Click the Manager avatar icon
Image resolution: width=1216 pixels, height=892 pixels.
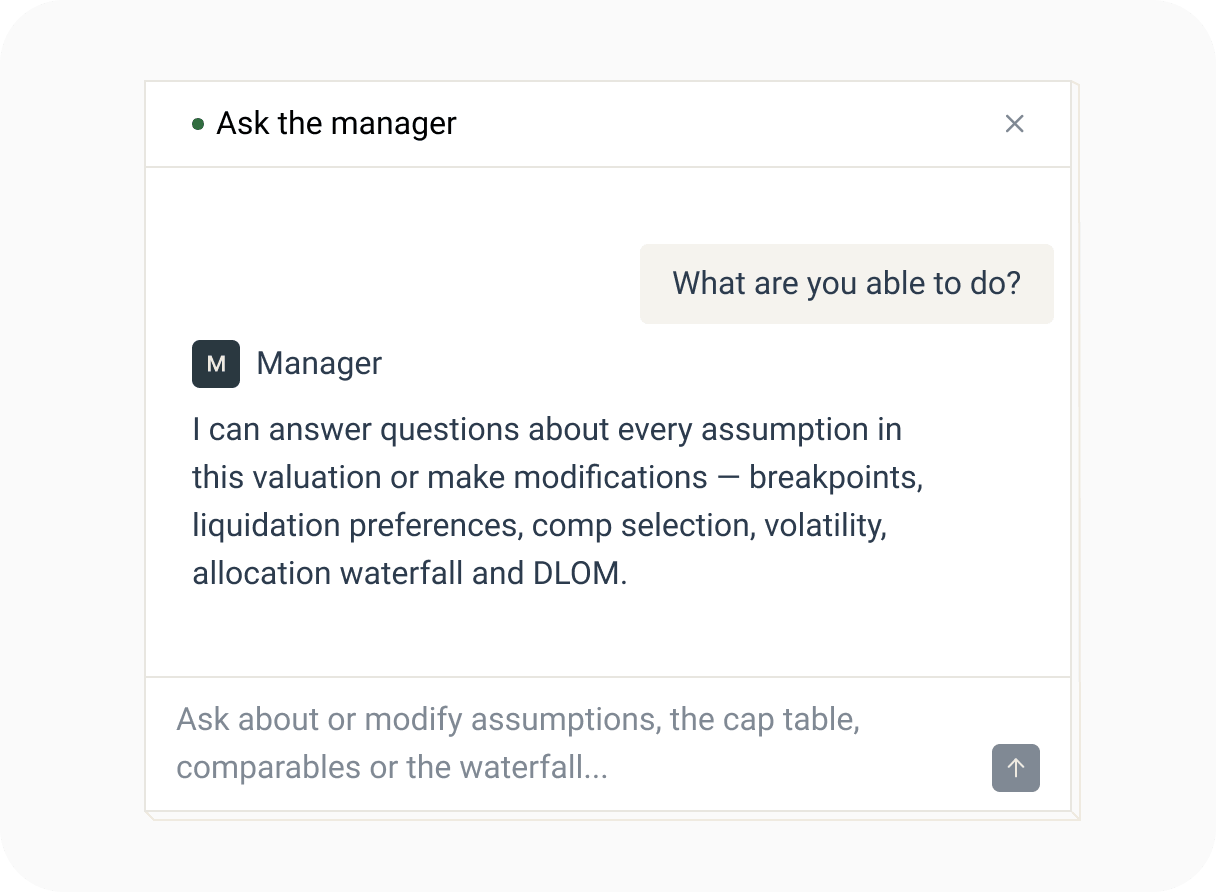pos(216,364)
